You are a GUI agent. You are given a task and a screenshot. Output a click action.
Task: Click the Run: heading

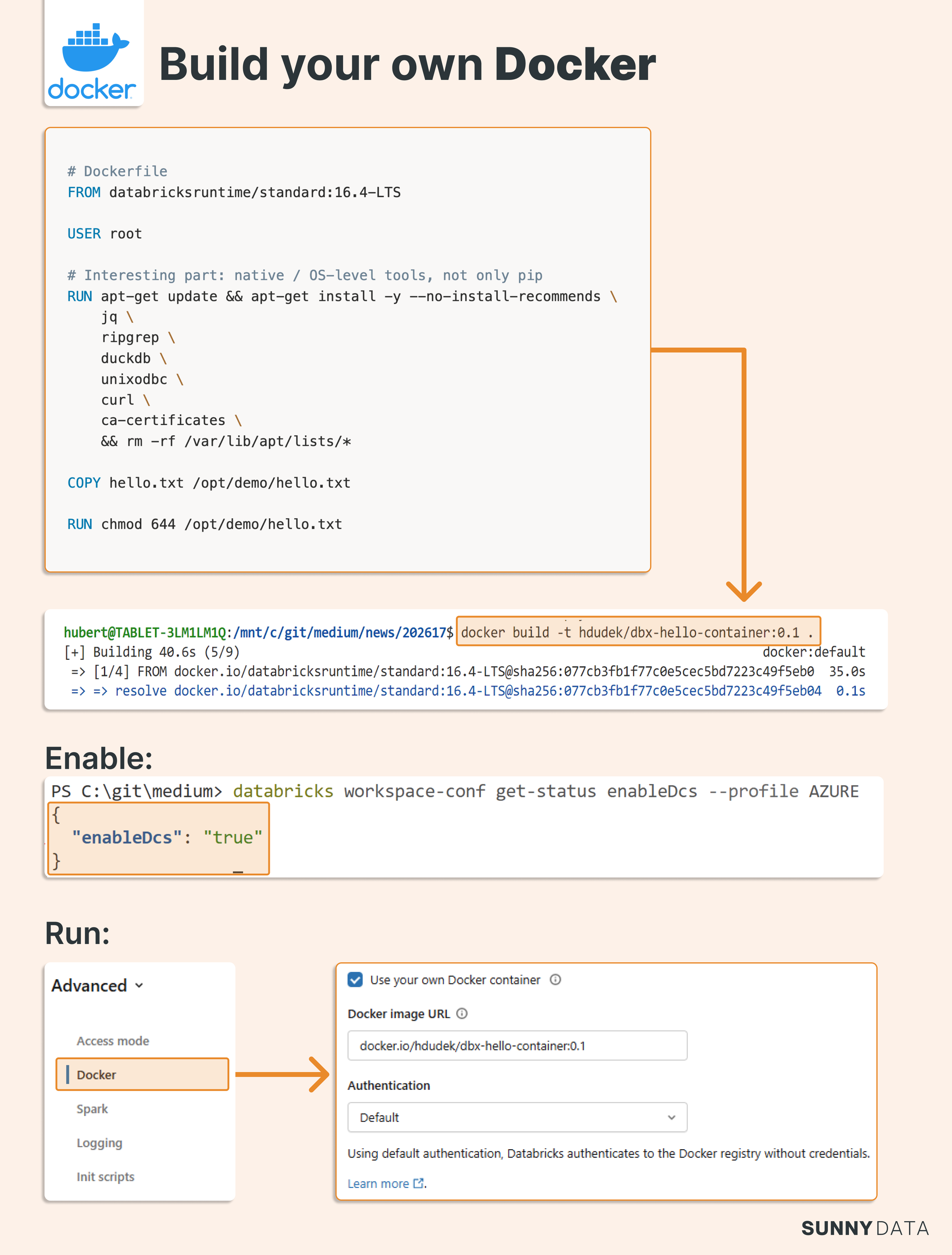(77, 933)
